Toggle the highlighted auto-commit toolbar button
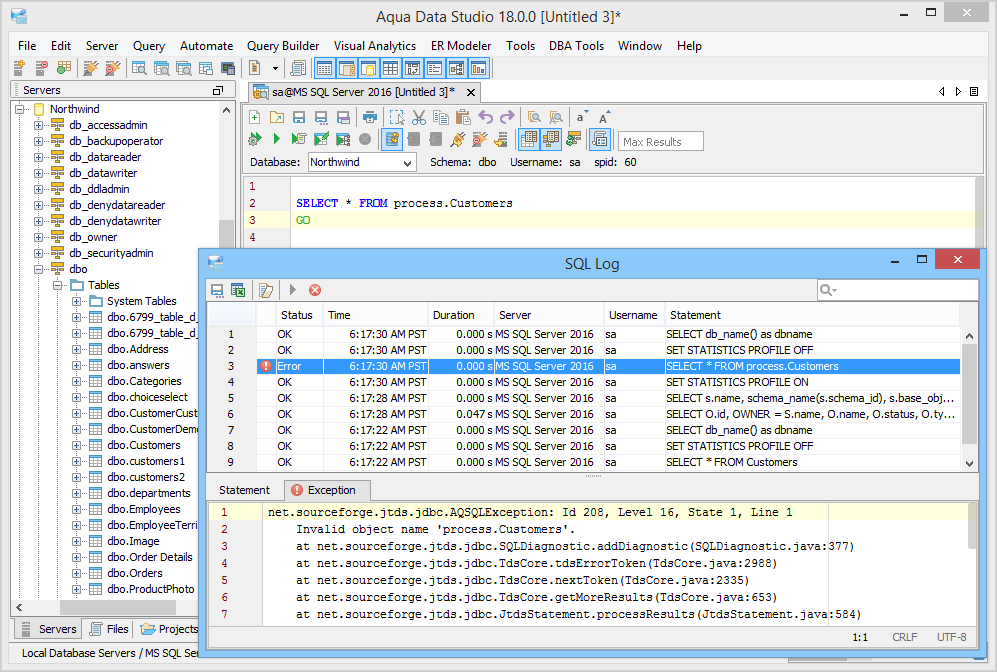Image resolution: width=997 pixels, height=672 pixels. tap(392, 139)
